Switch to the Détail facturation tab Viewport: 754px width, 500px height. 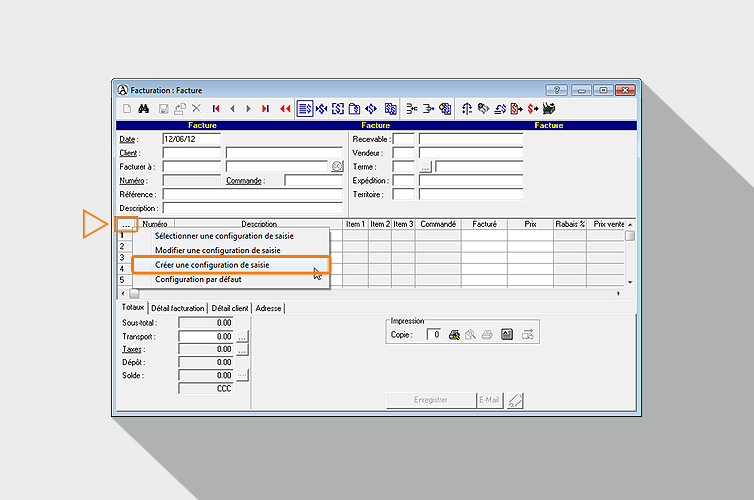click(177, 308)
